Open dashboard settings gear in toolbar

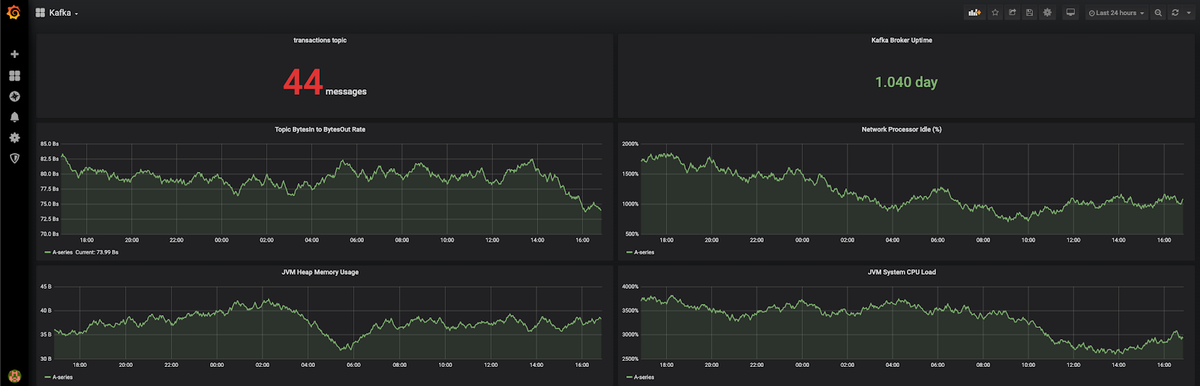pos(1047,13)
